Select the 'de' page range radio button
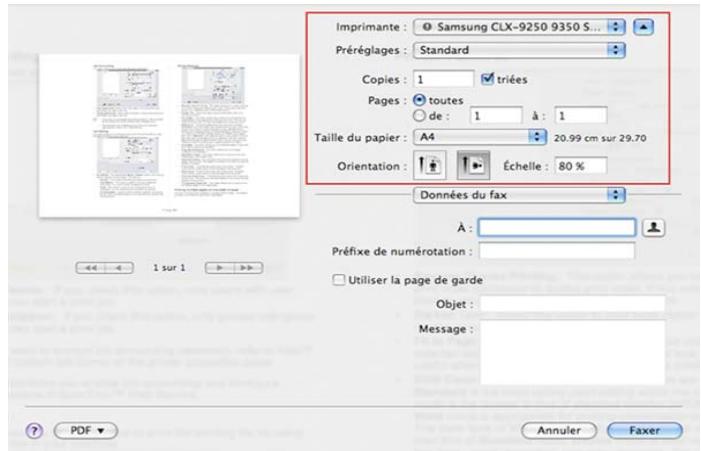The height and width of the screenshot is (451, 701). (420, 115)
